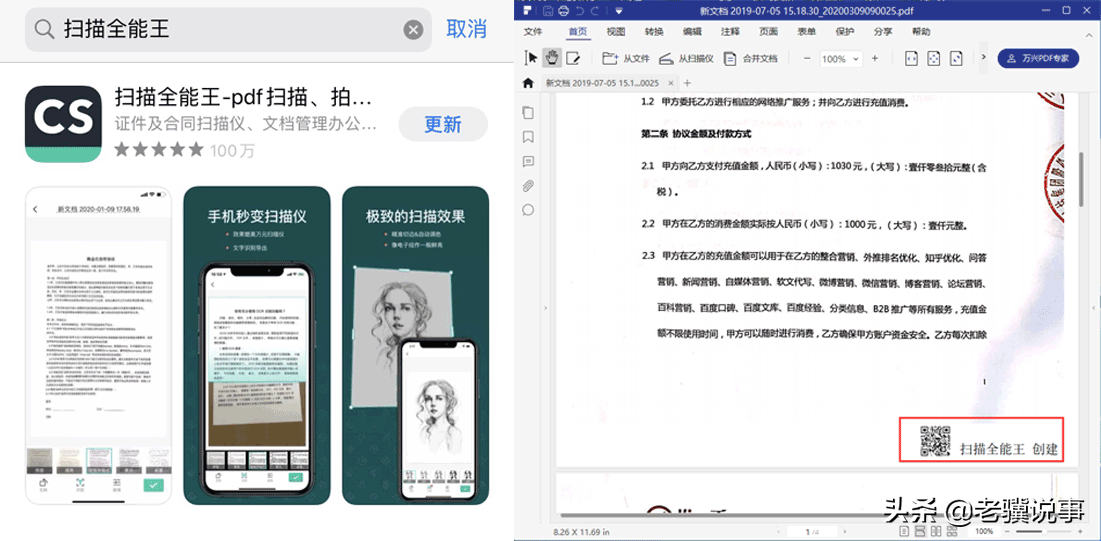Clear the App Store search field text
1101x541 pixels.
point(413,30)
